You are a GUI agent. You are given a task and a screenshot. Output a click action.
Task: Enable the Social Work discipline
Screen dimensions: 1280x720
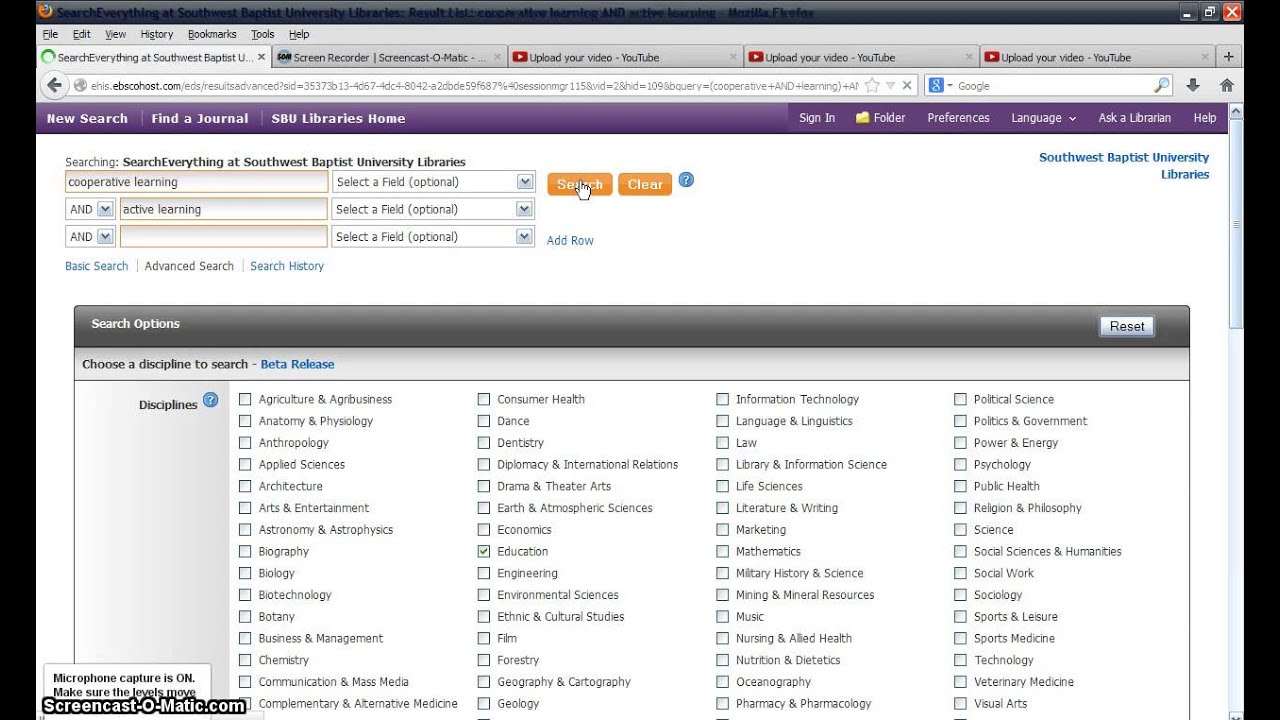click(960, 573)
